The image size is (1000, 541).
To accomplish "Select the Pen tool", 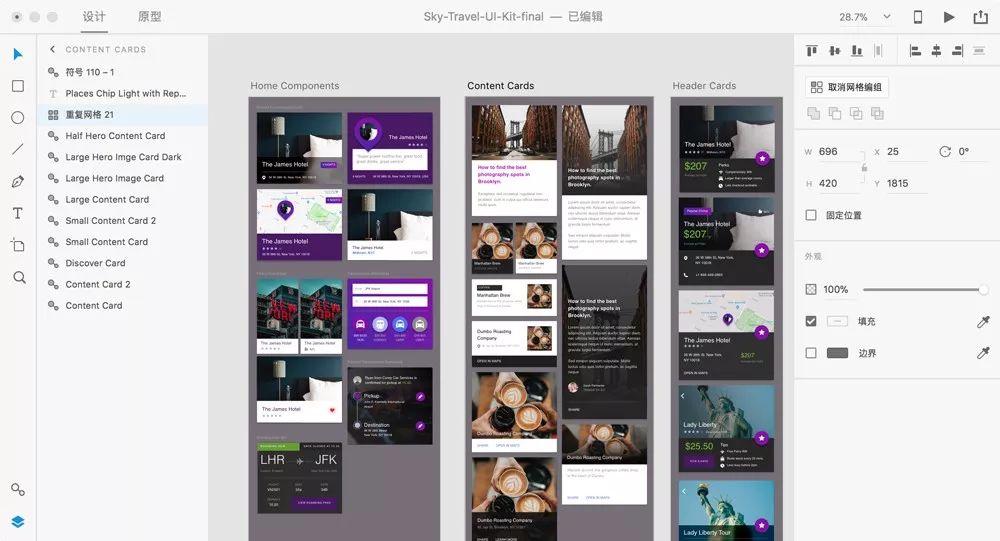I will coord(18,181).
